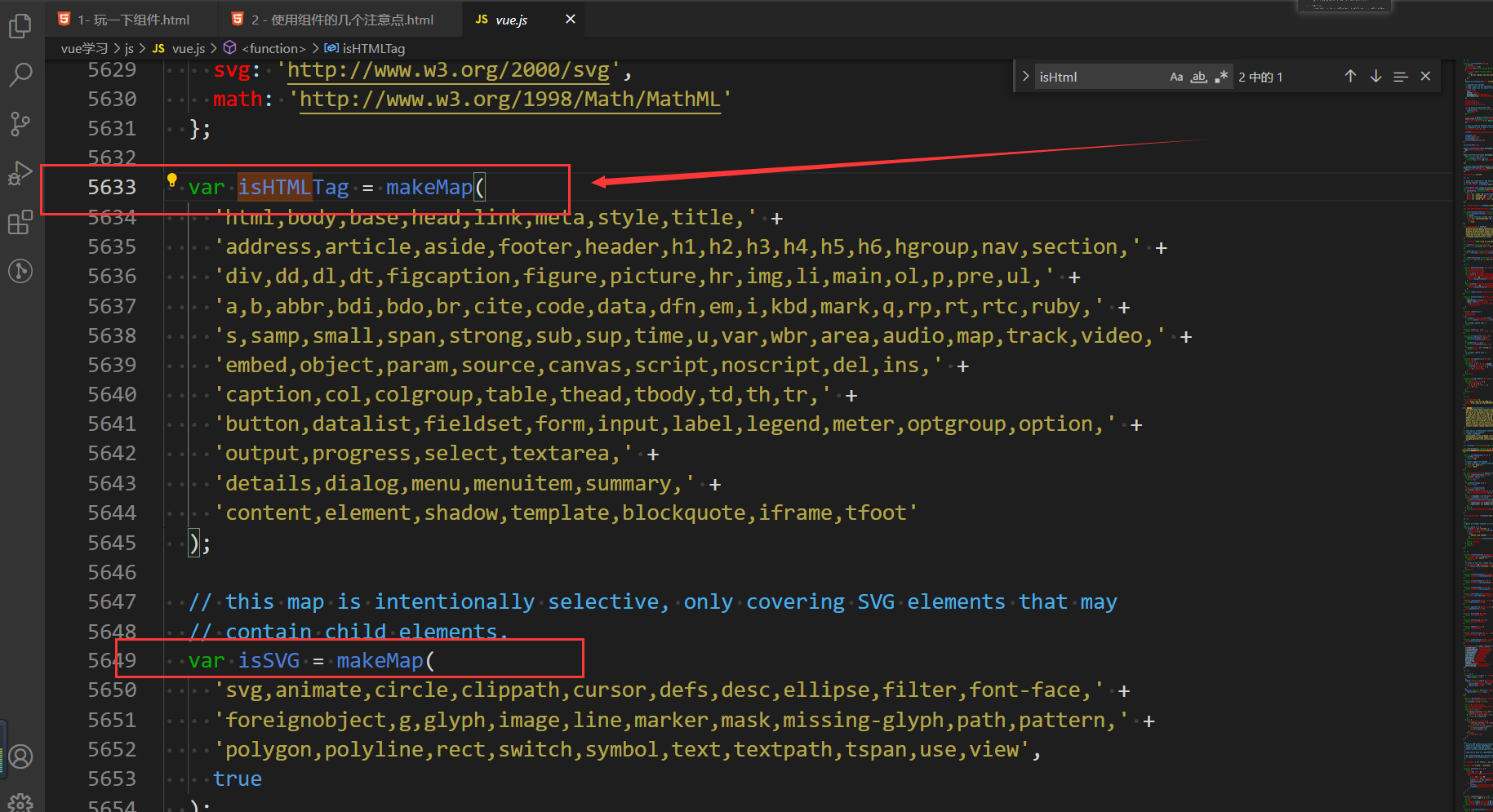1493x812 pixels.
Task: Click line number 5629
Action: pos(112,70)
